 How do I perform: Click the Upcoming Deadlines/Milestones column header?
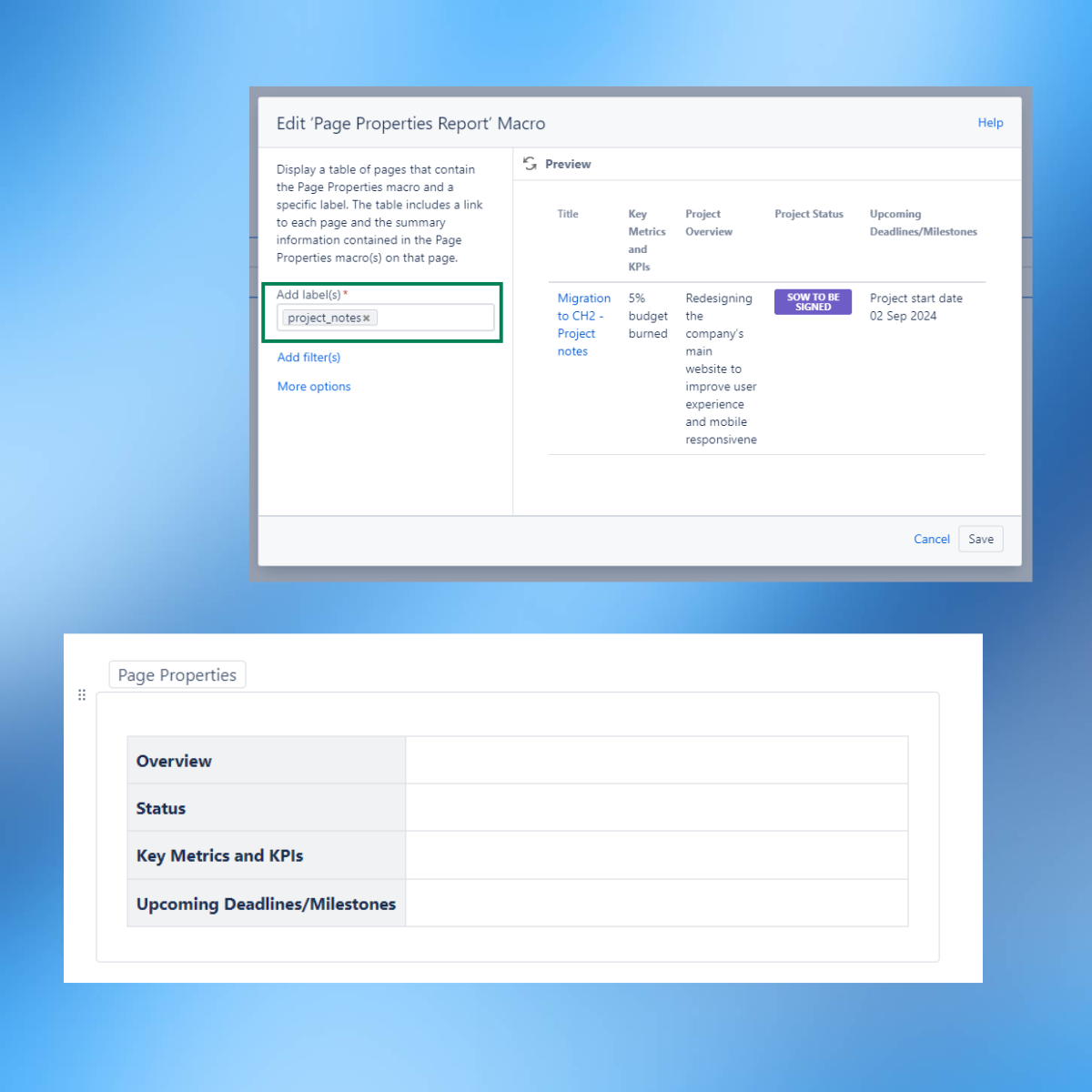click(922, 223)
